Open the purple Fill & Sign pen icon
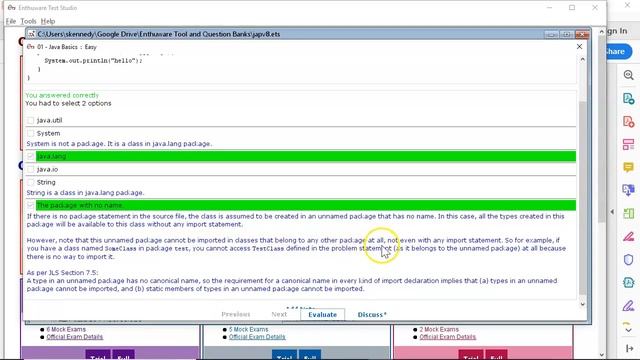 coord(629,306)
